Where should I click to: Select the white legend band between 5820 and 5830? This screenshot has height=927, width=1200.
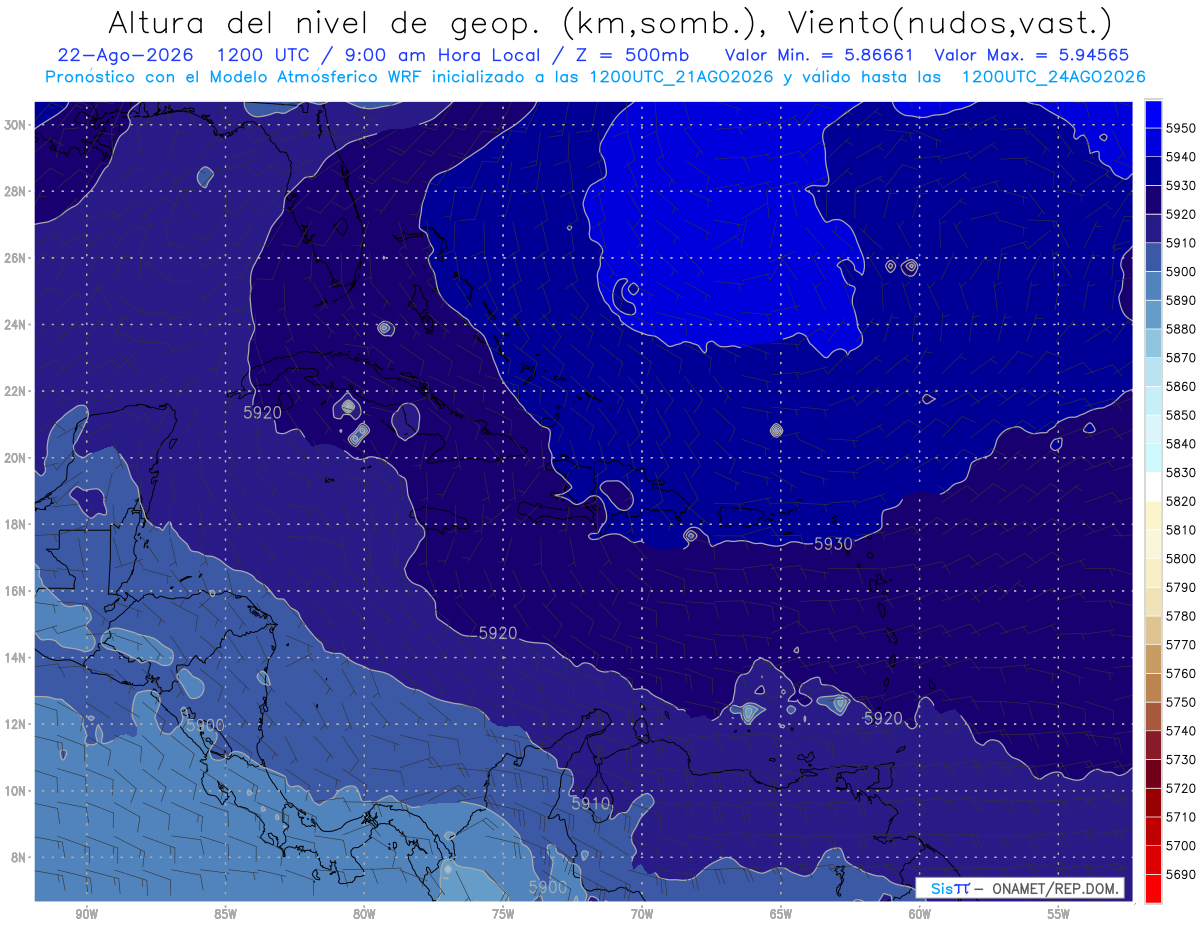coord(1152,486)
